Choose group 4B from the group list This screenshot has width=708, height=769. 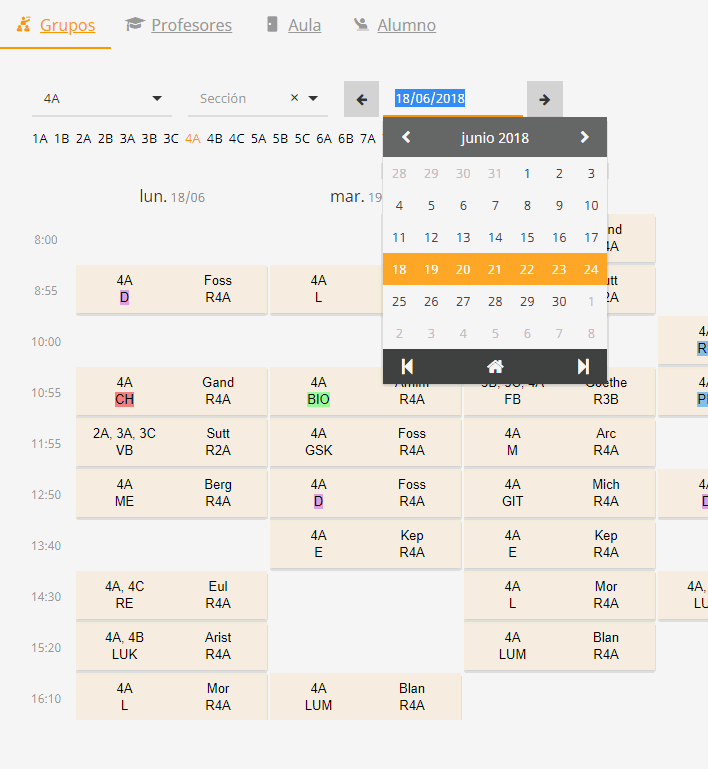[214, 139]
